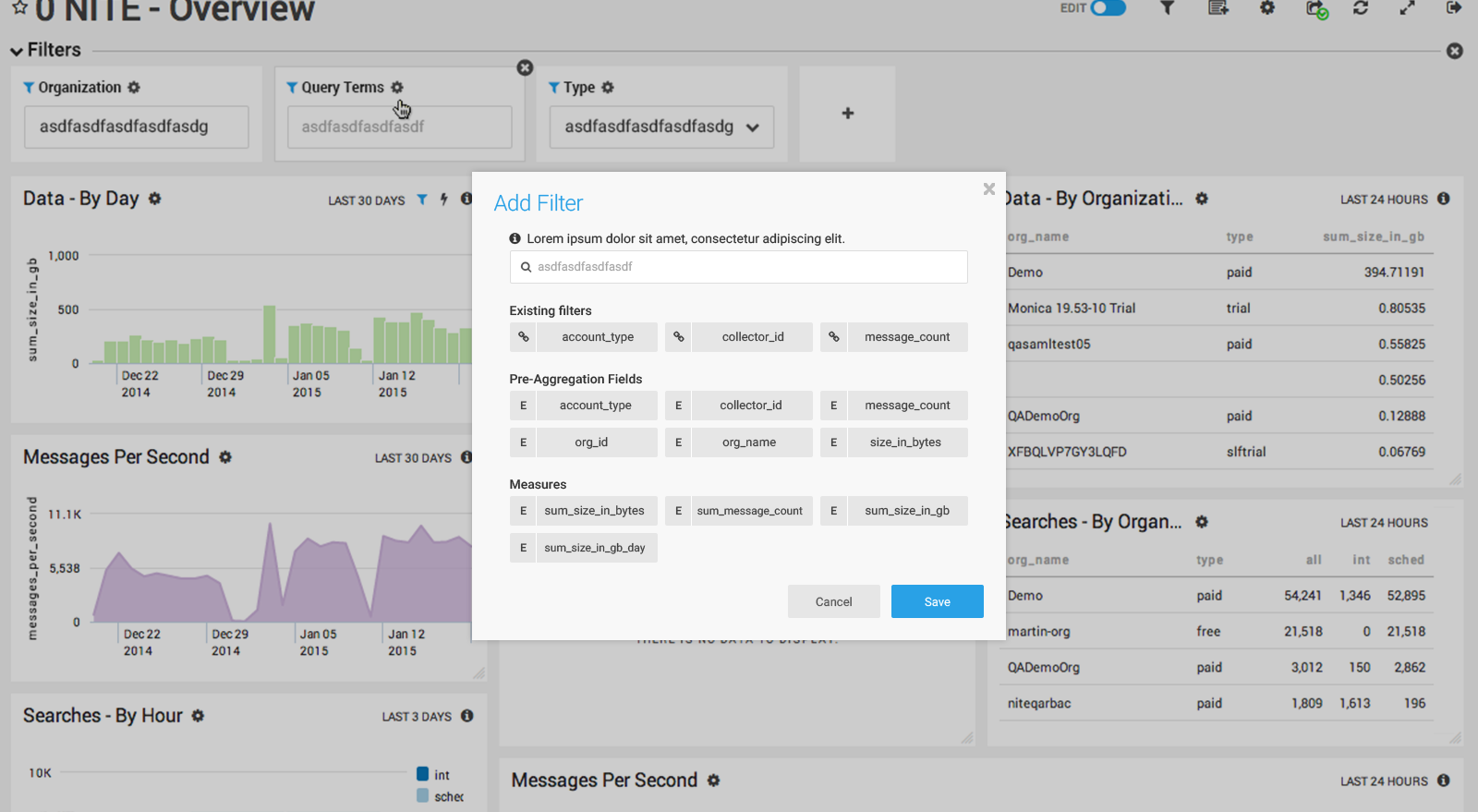Open dashboard filters via top funnel icon
Image resolution: width=1478 pixels, height=812 pixels.
point(1168,7)
